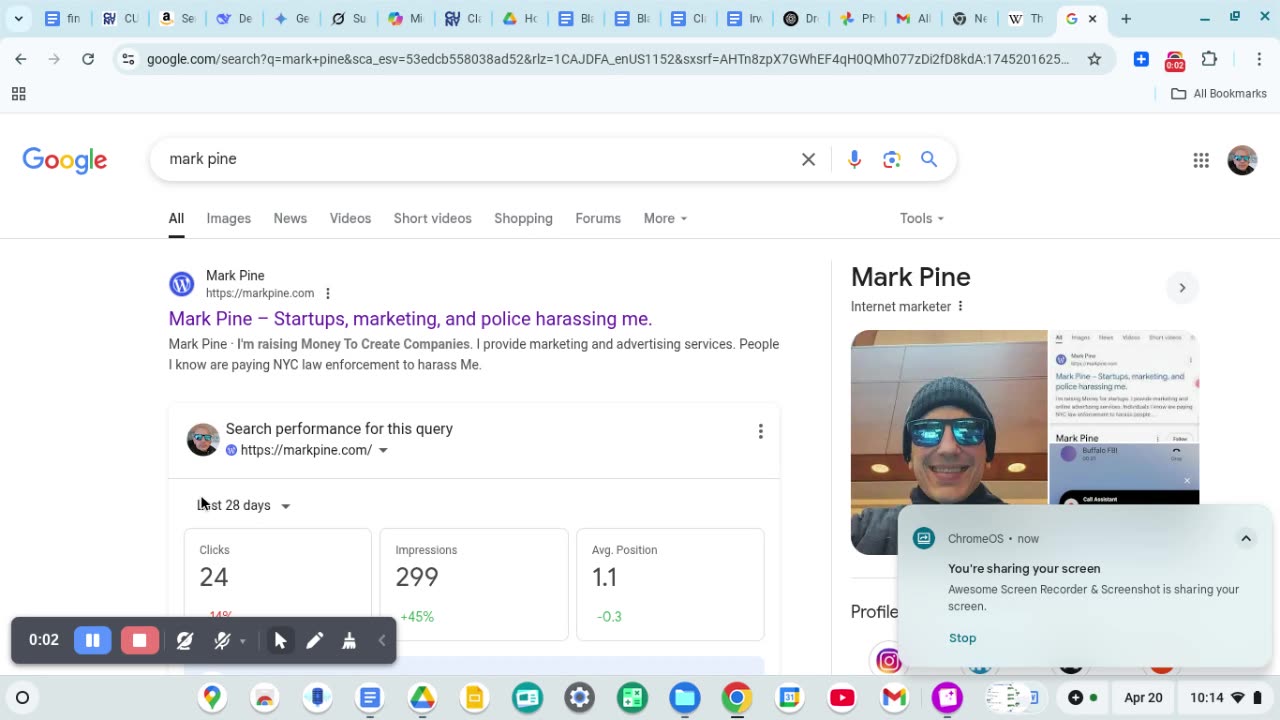Open the Files app from the shelf

(685, 698)
